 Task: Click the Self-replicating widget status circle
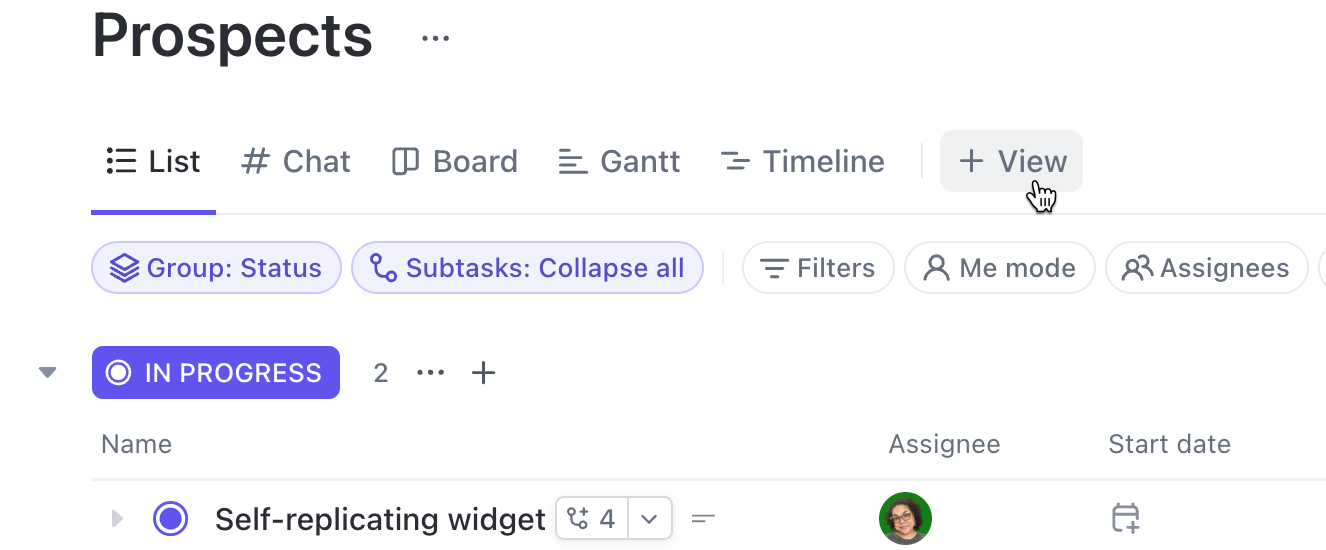point(170,518)
